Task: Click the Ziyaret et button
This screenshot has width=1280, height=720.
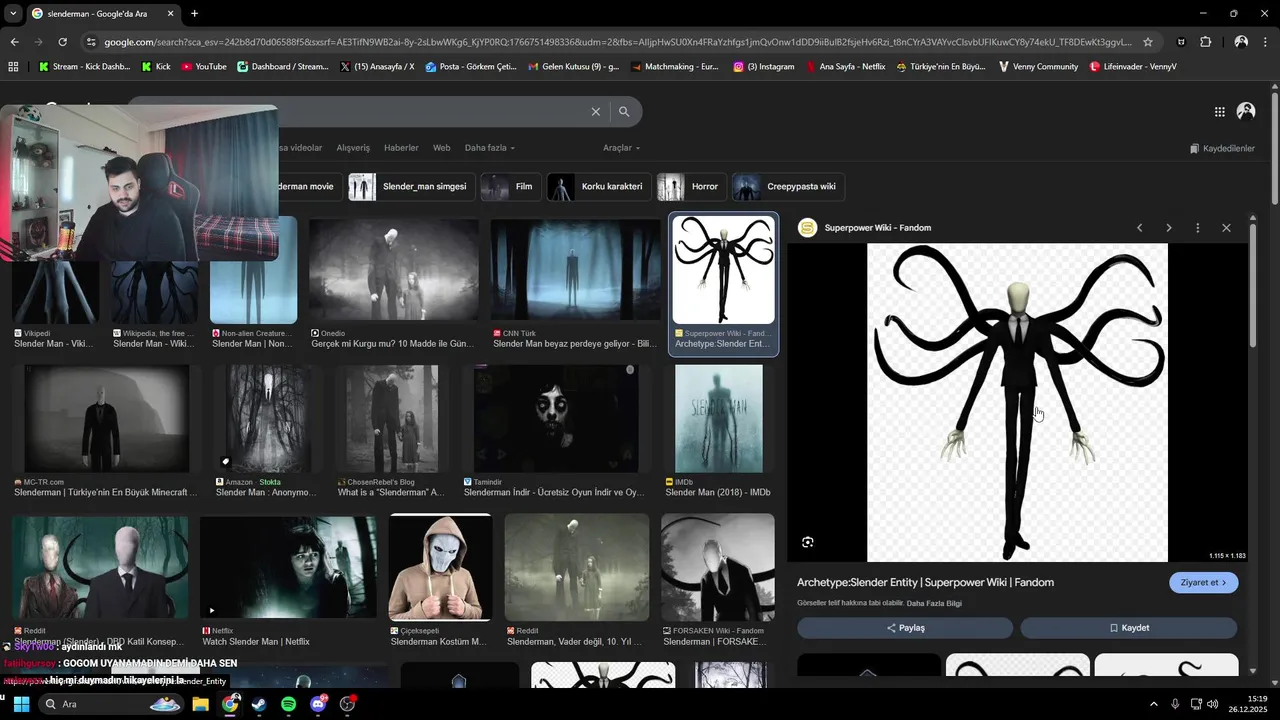Action: [1204, 583]
